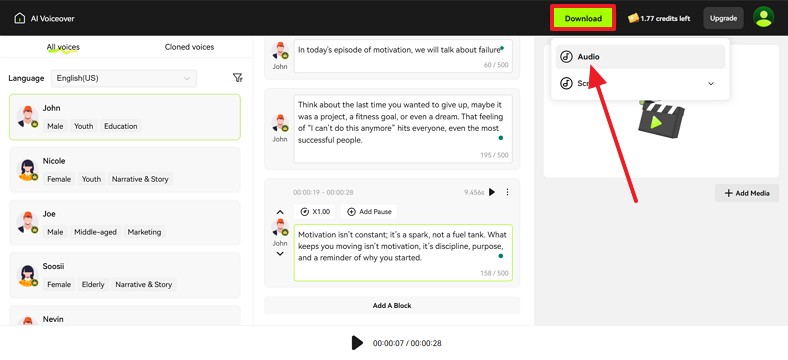Click the John avatar on third script block
Viewport: 788px width, 360px height.
click(x=280, y=228)
